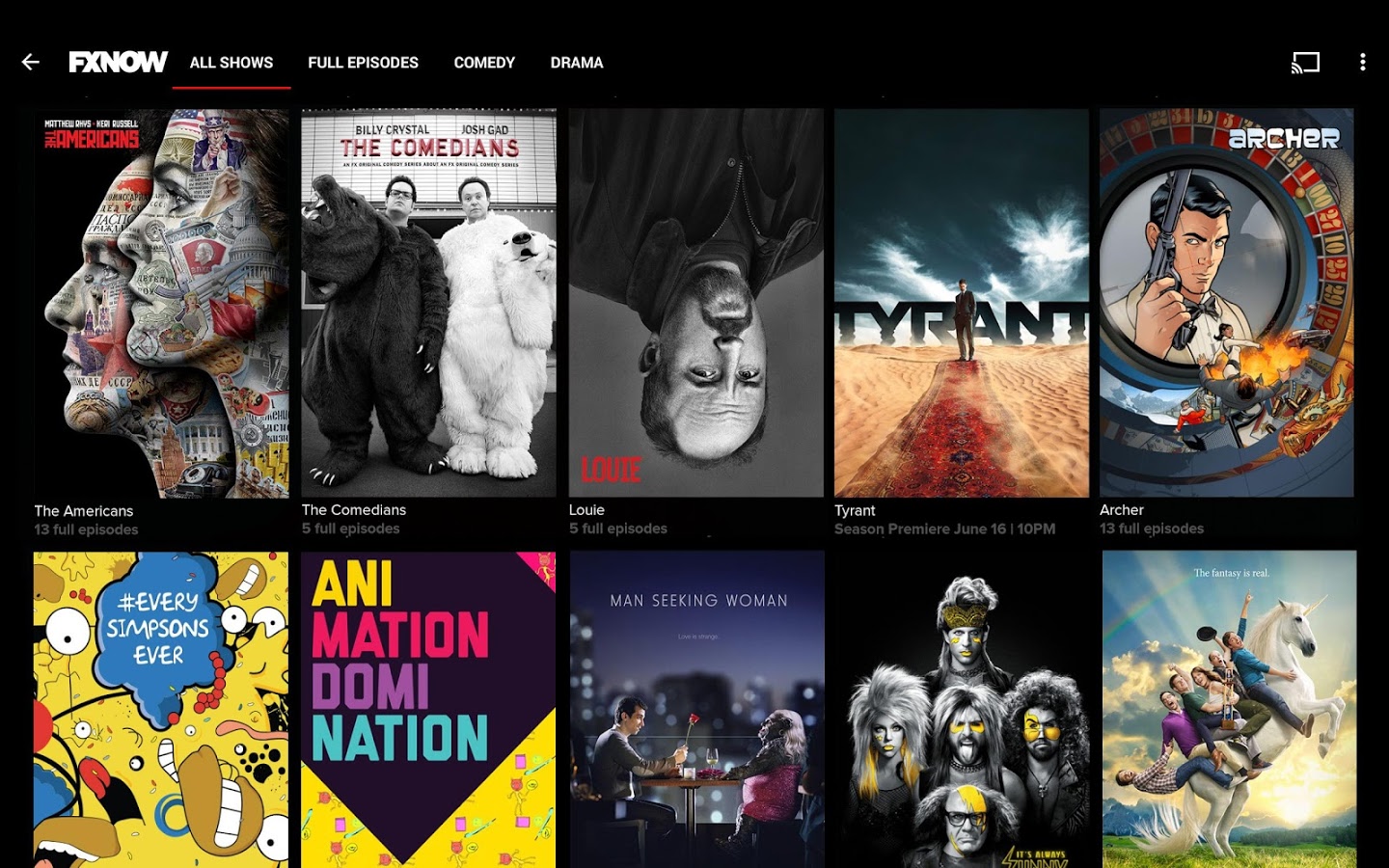Select the Every Simpsons Ever tile

[x=161, y=709]
